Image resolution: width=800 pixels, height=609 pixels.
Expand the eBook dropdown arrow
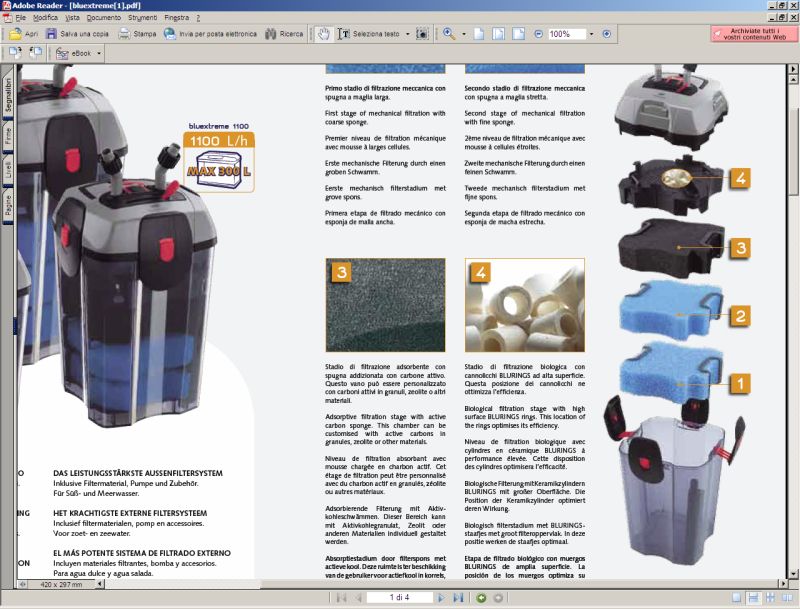(99, 53)
